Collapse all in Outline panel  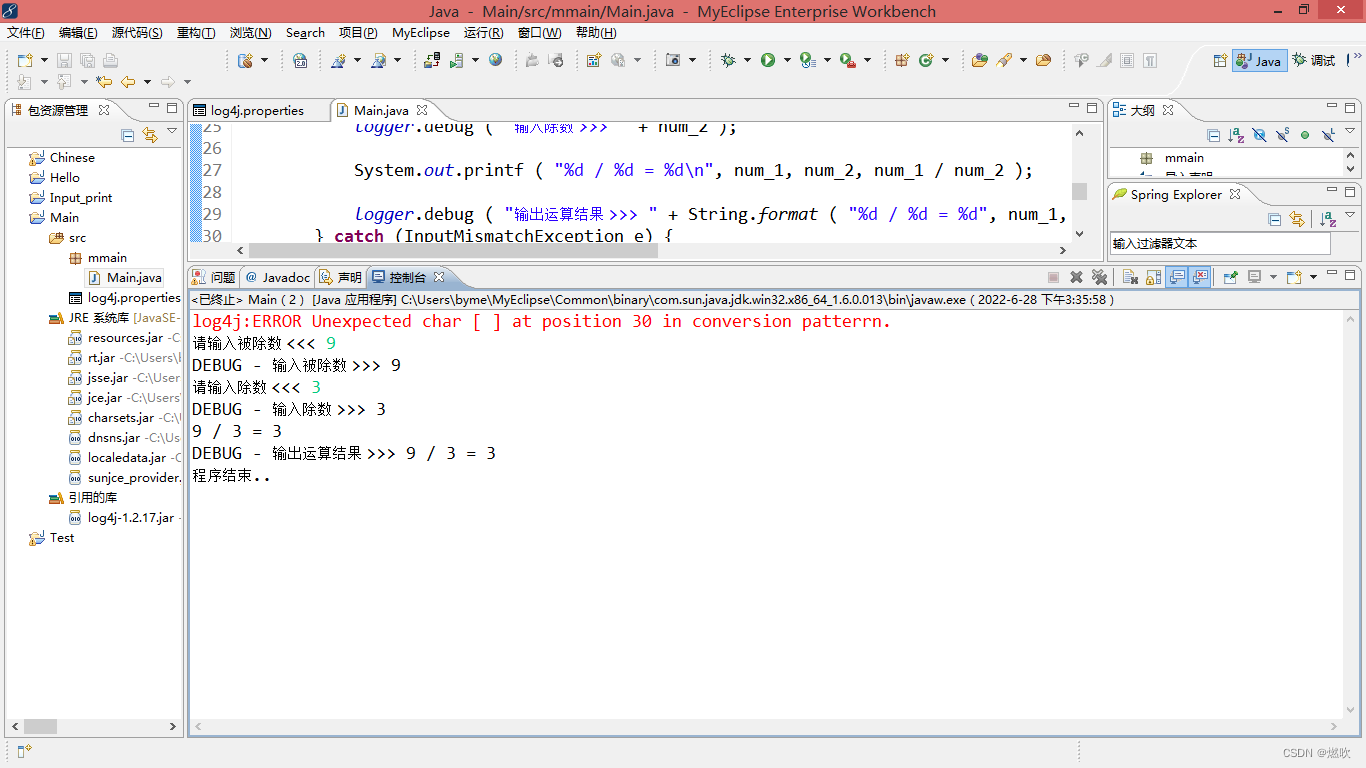tap(1213, 135)
